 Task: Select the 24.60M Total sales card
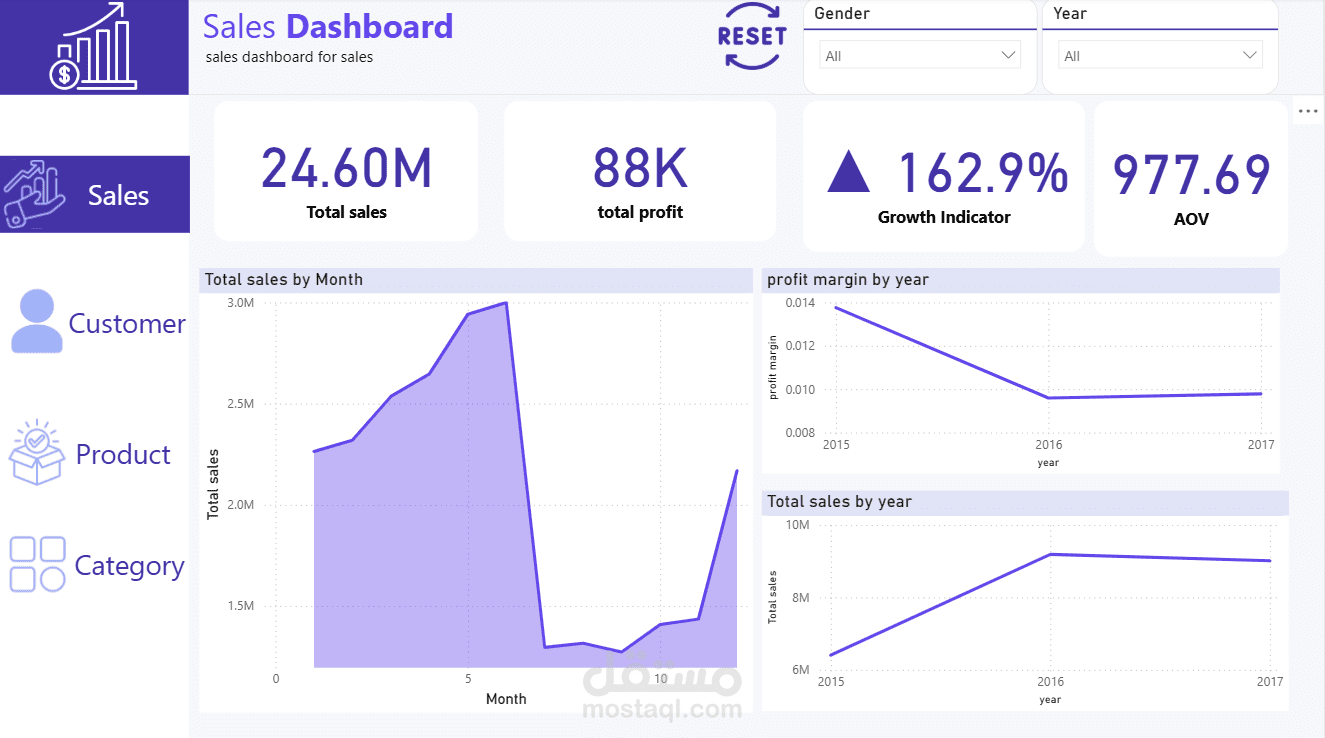pos(346,171)
